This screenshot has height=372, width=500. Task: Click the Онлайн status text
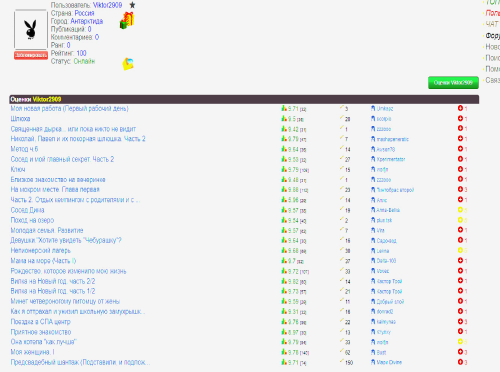point(84,61)
